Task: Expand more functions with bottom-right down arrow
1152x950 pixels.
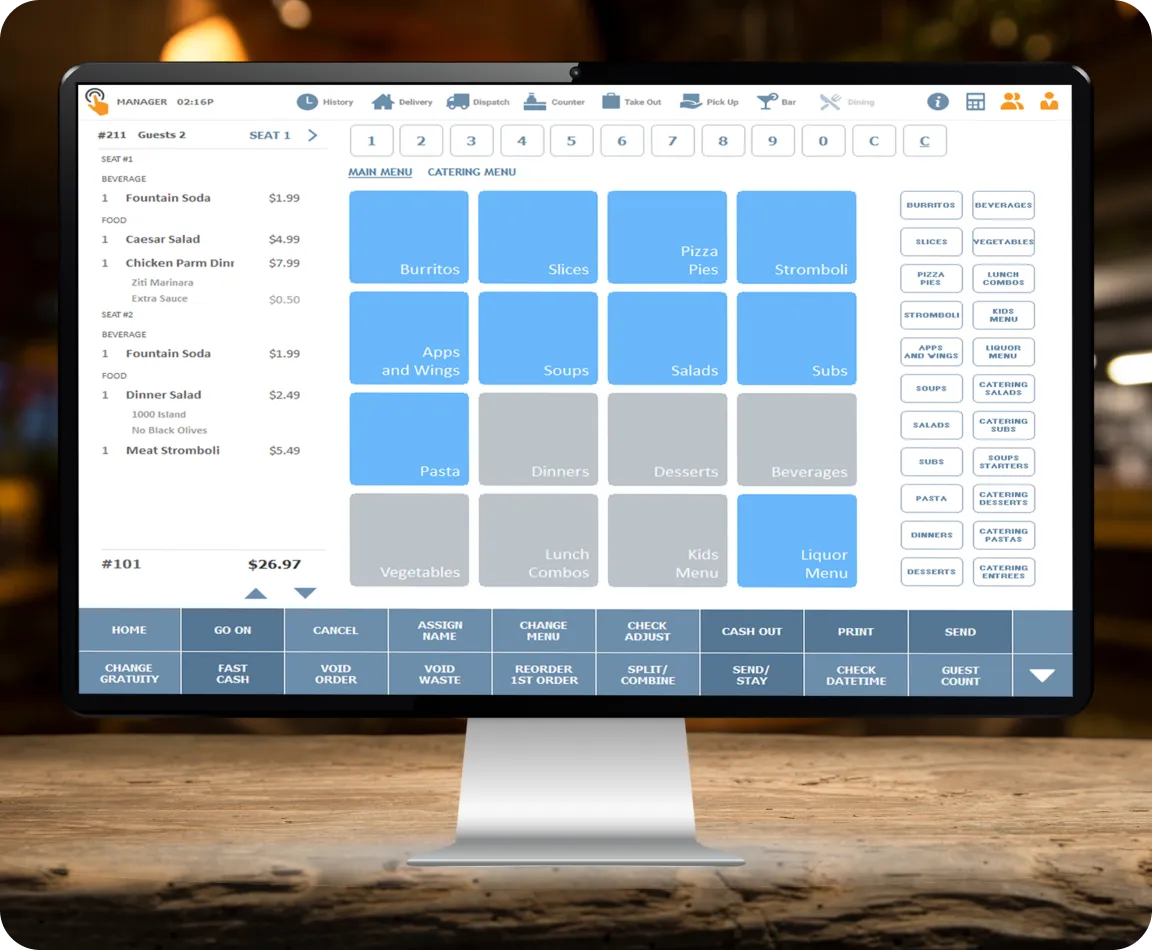Action: [1042, 674]
